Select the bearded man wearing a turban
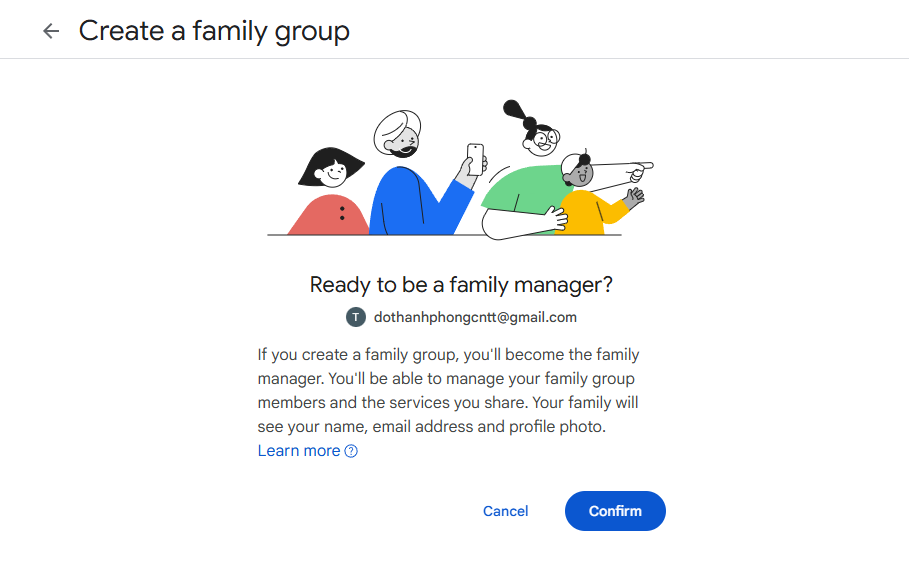Image resolution: width=909 pixels, height=584 pixels. (x=398, y=134)
